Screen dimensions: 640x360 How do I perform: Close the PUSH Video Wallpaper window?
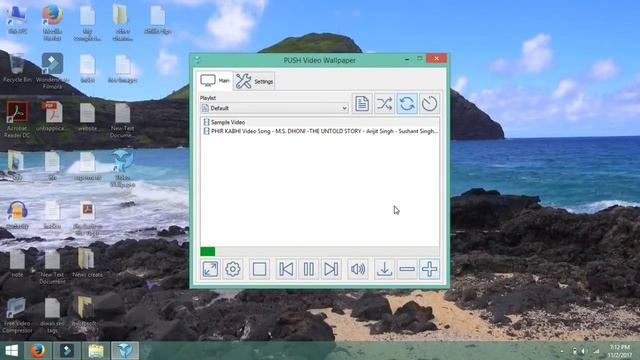(x=436, y=59)
